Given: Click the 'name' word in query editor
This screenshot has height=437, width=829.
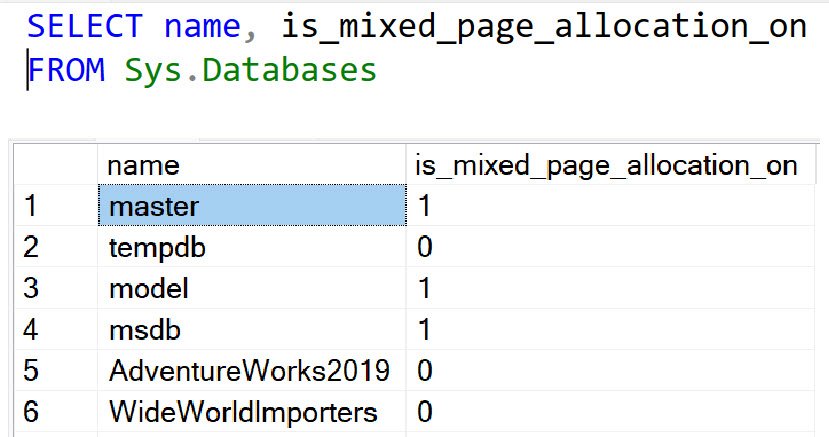Looking at the screenshot, I should click(x=202, y=27).
